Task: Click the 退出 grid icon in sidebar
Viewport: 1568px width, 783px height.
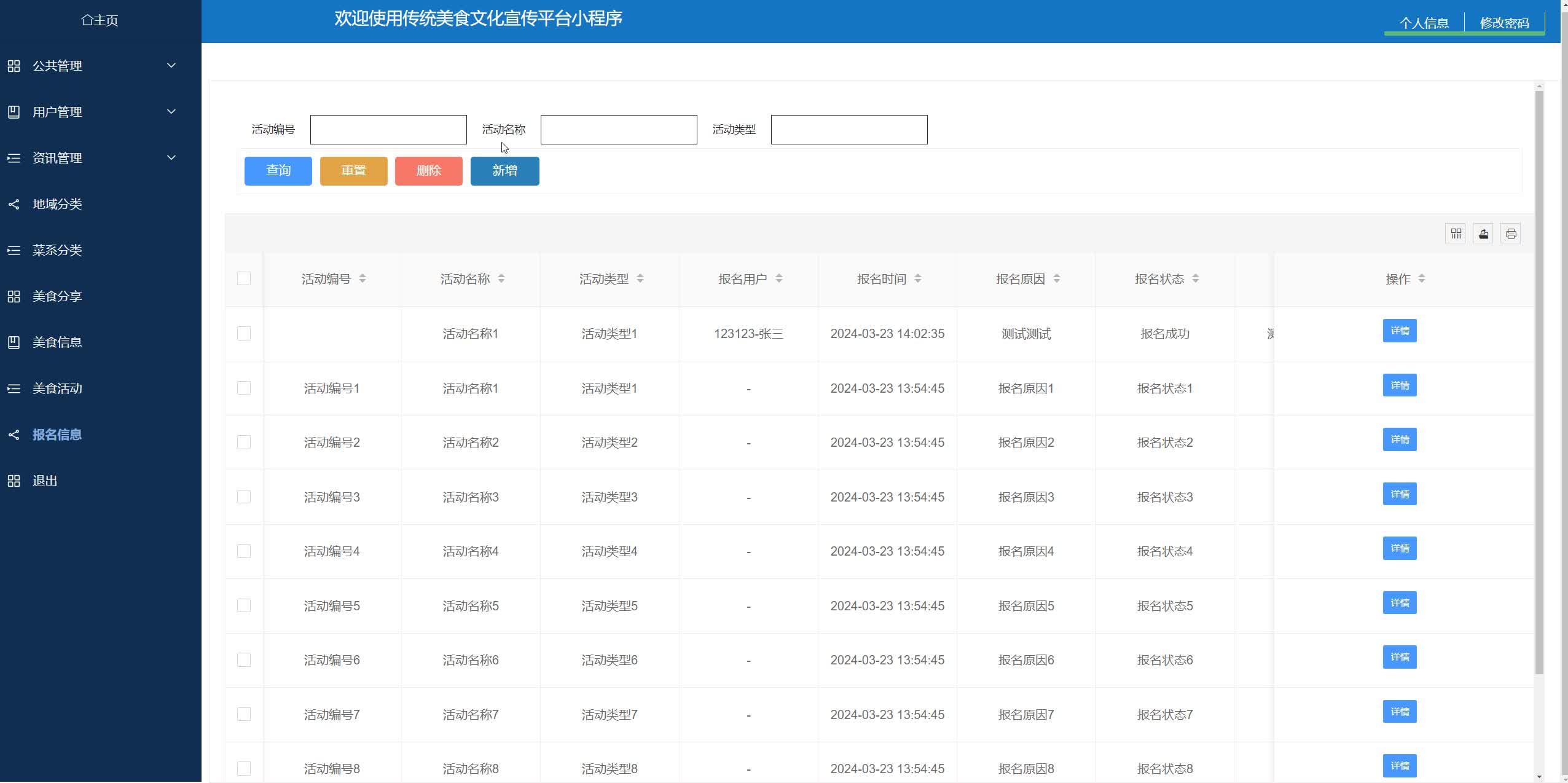Action: point(14,481)
